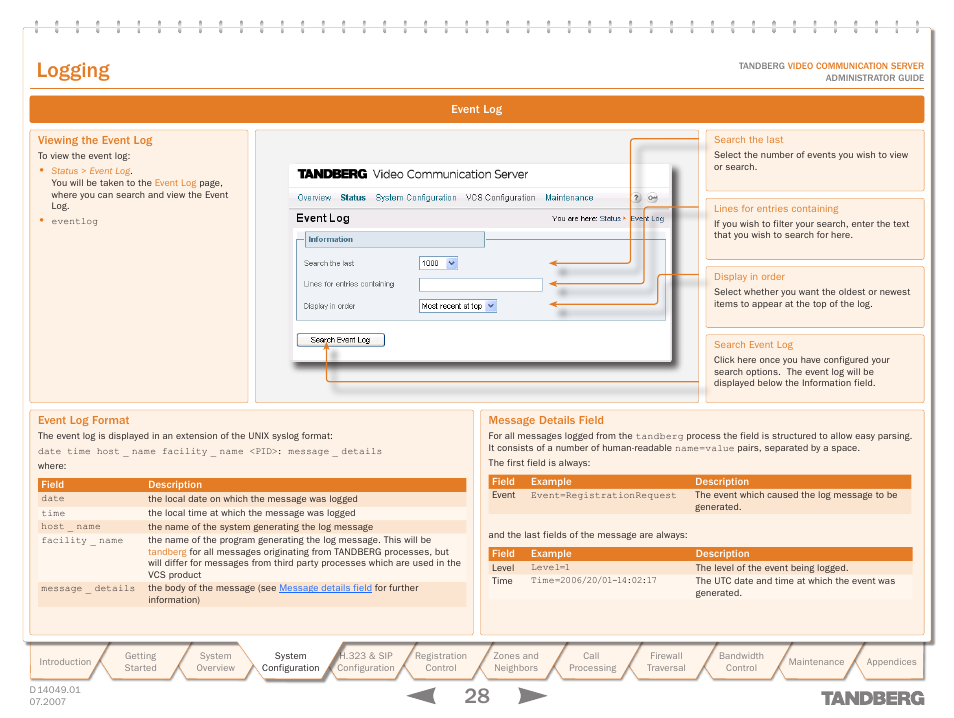Open the Overview menu item
Screen dimensions: 954x718
[314, 198]
